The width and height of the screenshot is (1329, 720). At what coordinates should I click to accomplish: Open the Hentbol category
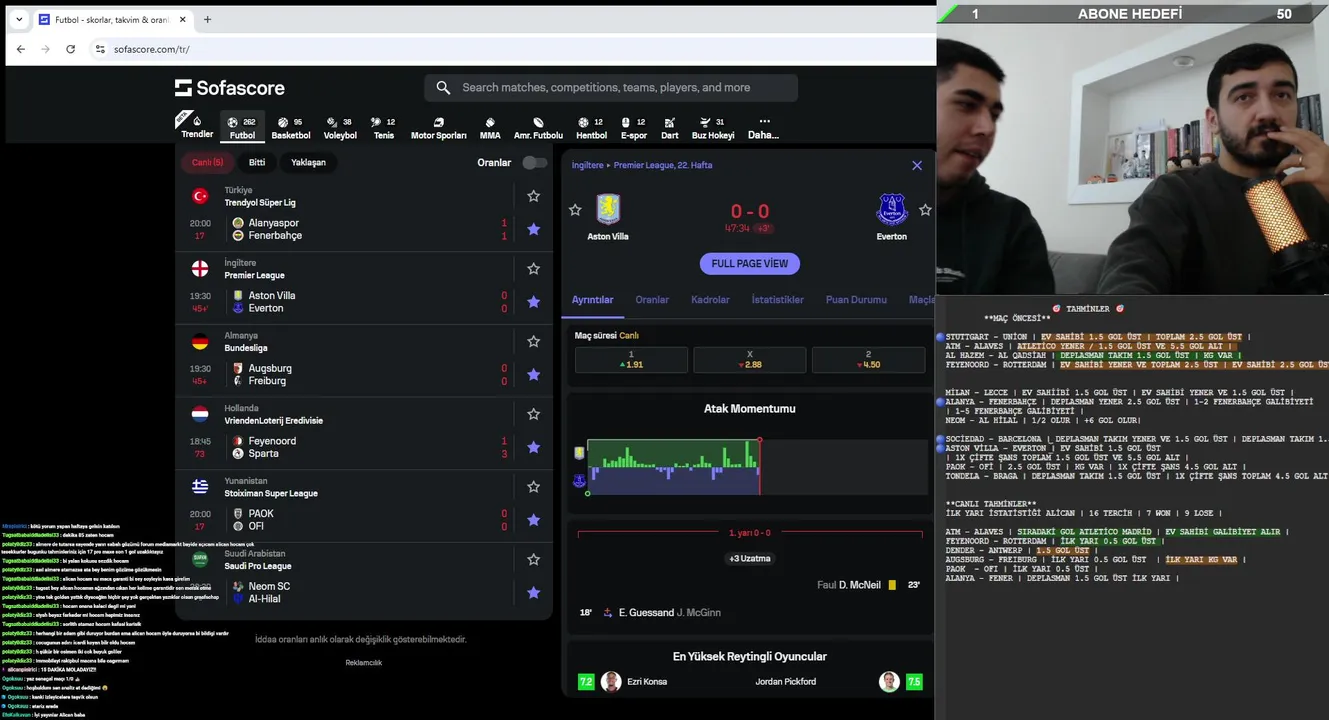[x=591, y=127]
